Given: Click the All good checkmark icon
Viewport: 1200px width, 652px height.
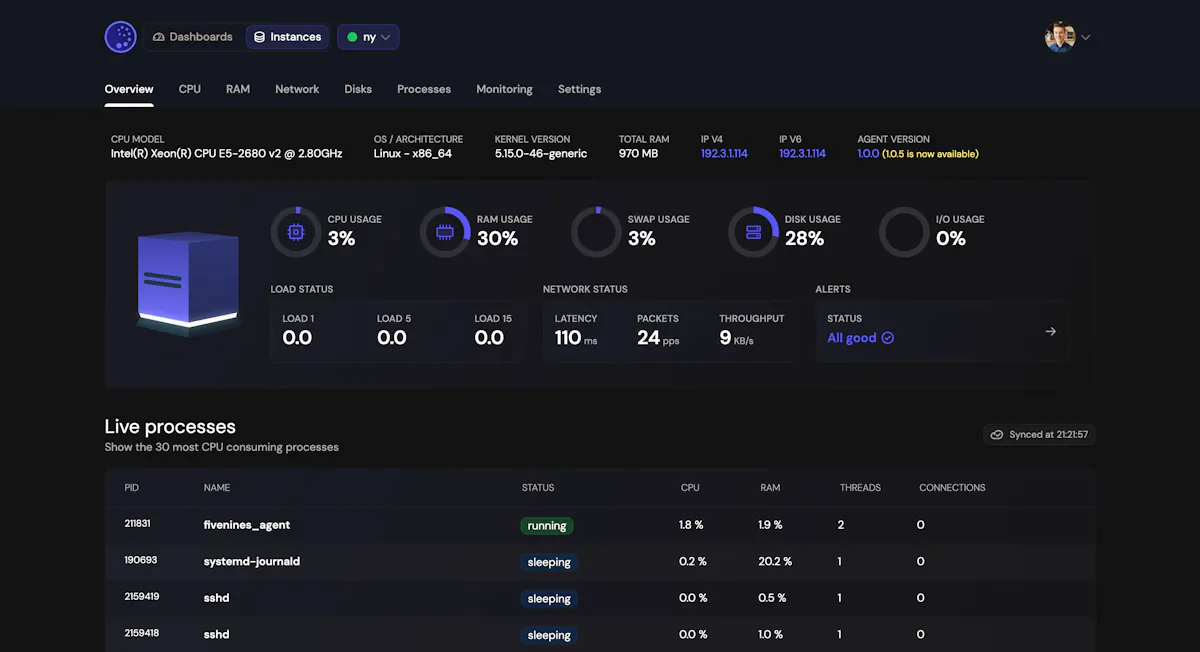Looking at the screenshot, I should pyautogui.click(x=888, y=338).
